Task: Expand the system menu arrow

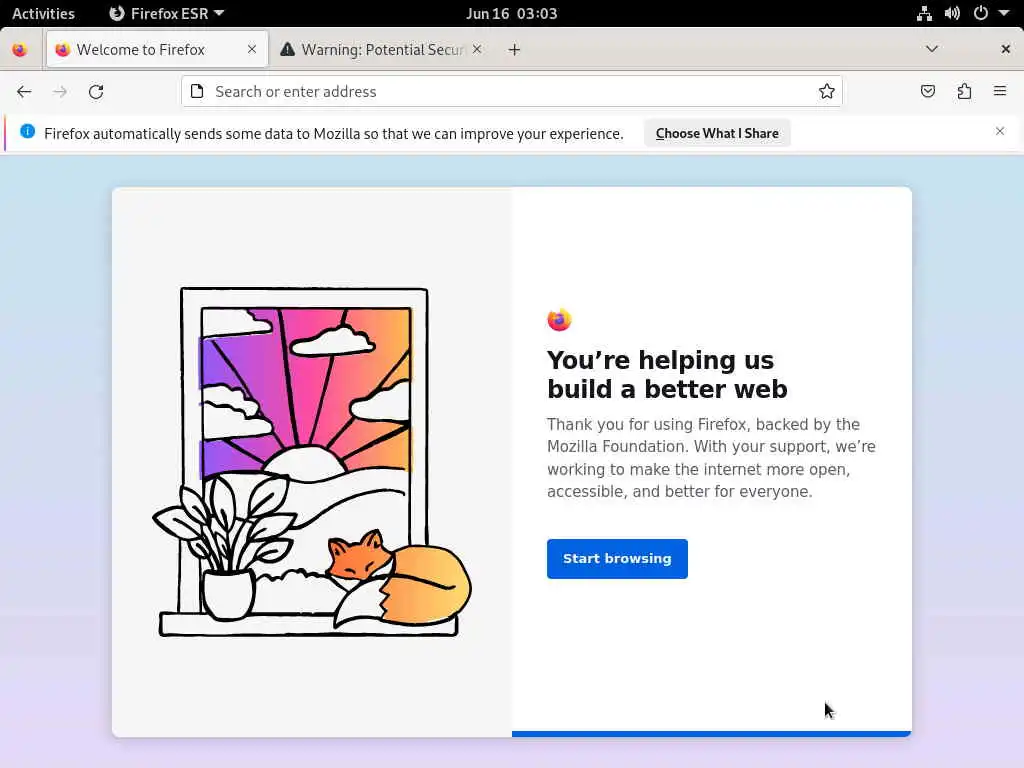Action: 1004,13
